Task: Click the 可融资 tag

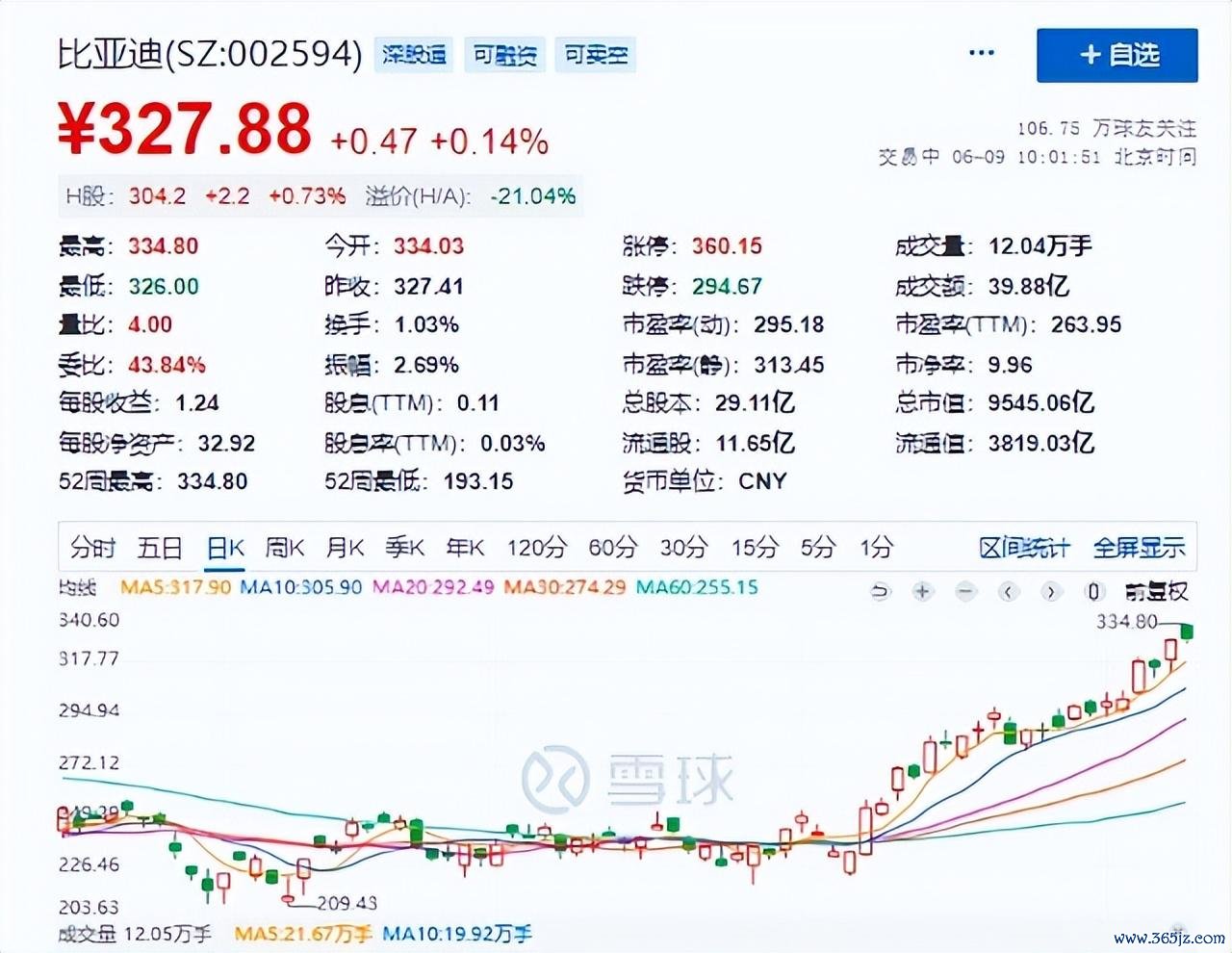Action: point(504,55)
